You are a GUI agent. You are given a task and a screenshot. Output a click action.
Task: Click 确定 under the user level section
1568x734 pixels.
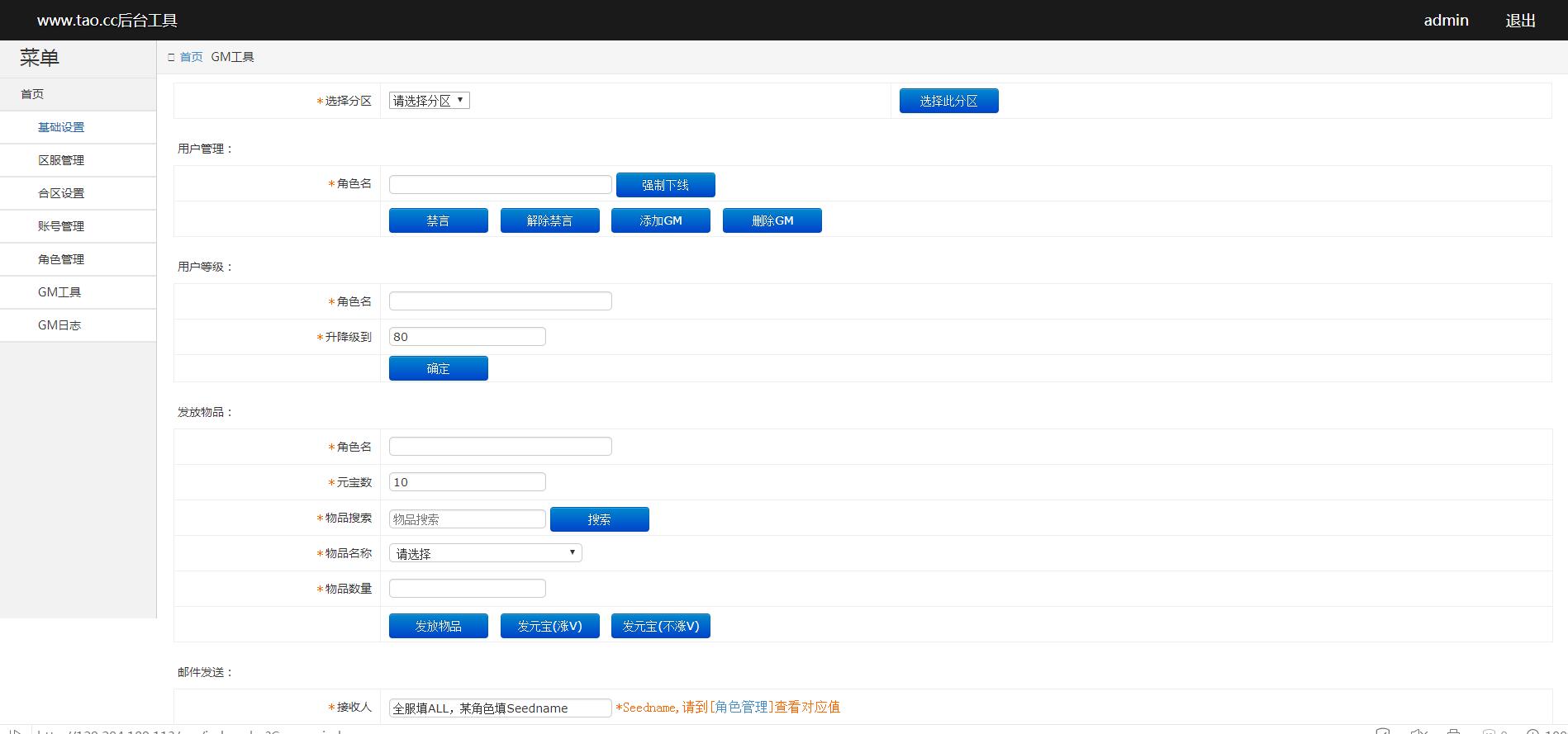[x=438, y=368]
